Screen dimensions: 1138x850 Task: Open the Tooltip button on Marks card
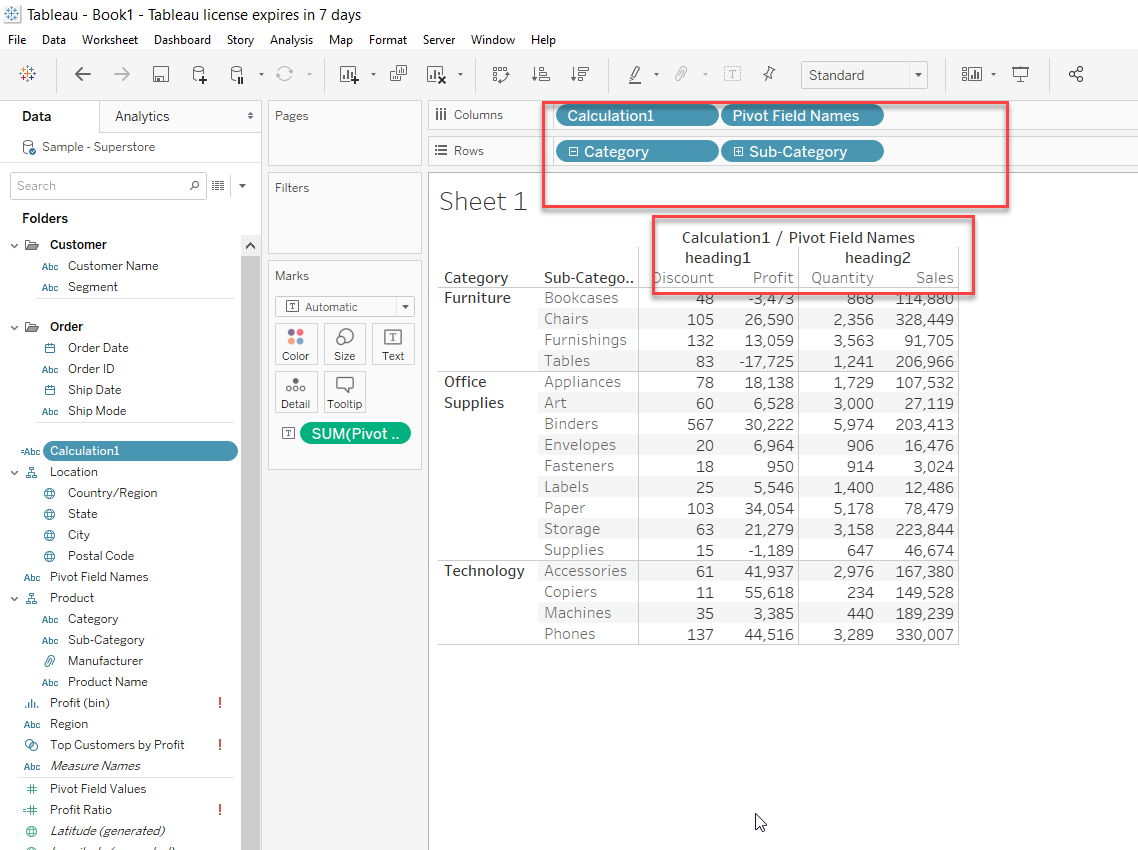(345, 392)
